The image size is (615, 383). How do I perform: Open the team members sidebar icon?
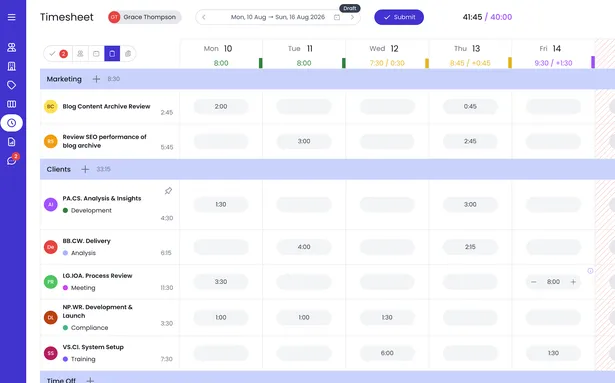tap(11, 47)
